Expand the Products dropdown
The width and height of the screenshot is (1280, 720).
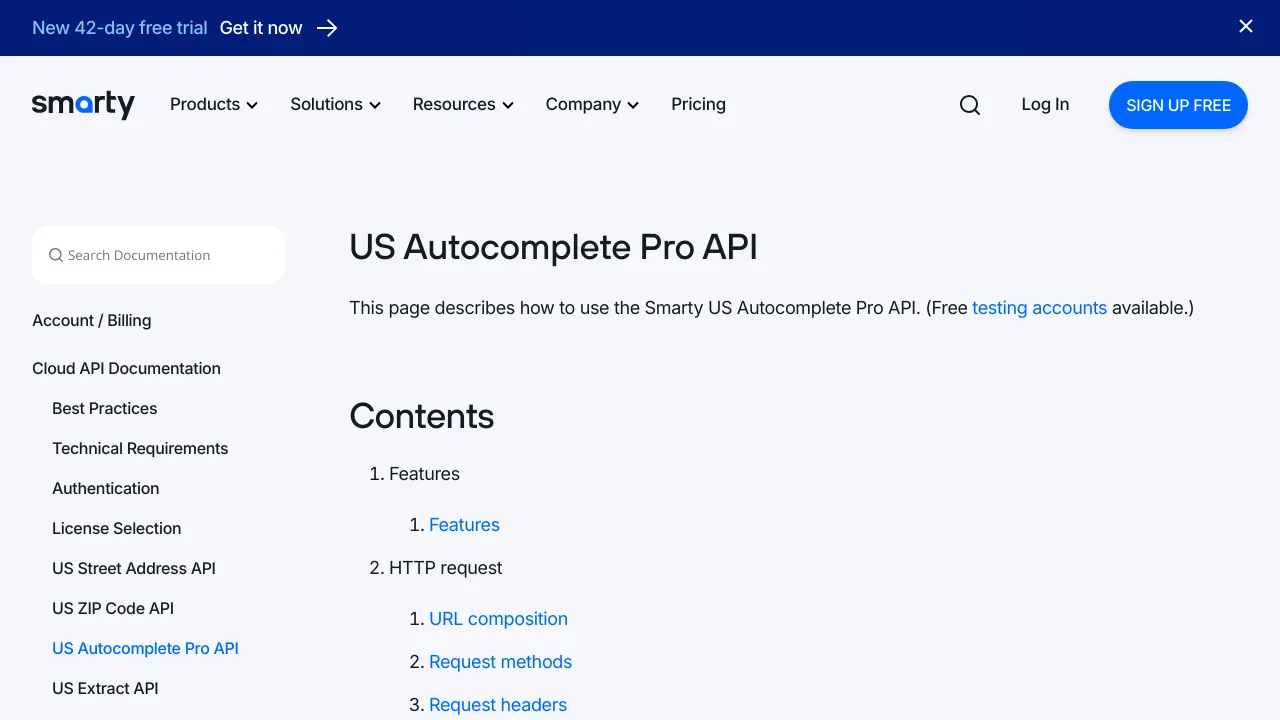[214, 104]
